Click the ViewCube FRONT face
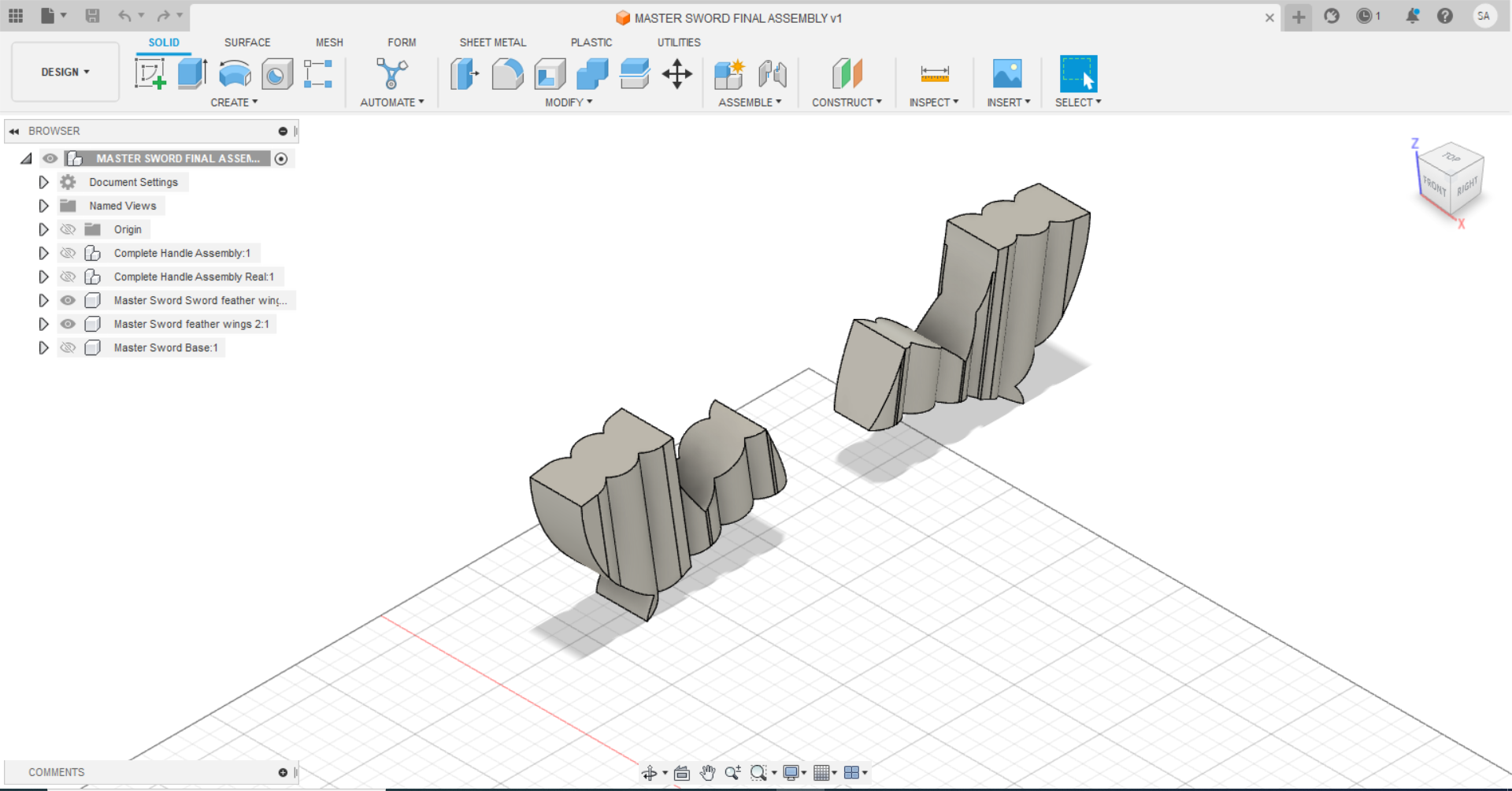Image resolution: width=1512 pixels, height=791 pixels. pyautogui.click(x=1435, y=186)
